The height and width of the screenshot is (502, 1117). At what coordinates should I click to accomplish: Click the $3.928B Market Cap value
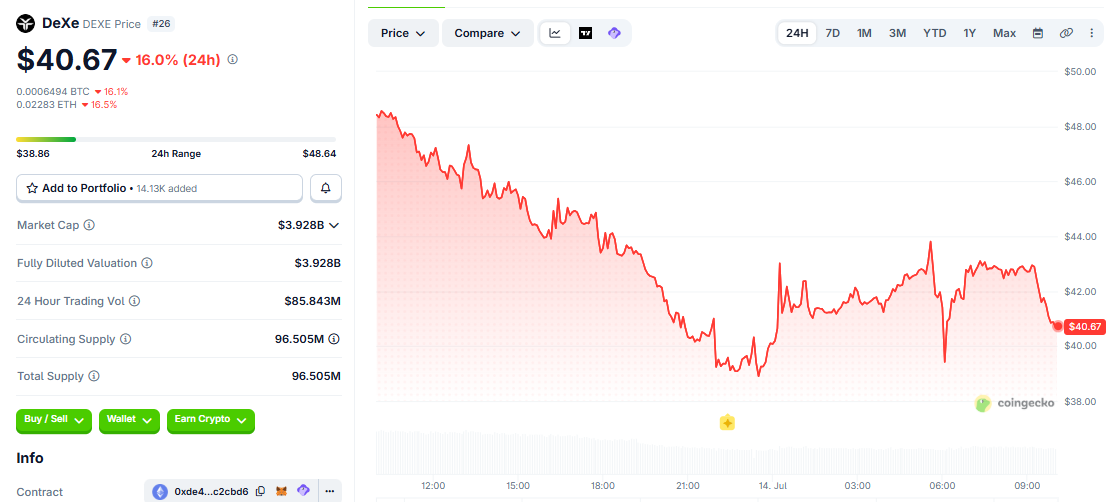301,225
